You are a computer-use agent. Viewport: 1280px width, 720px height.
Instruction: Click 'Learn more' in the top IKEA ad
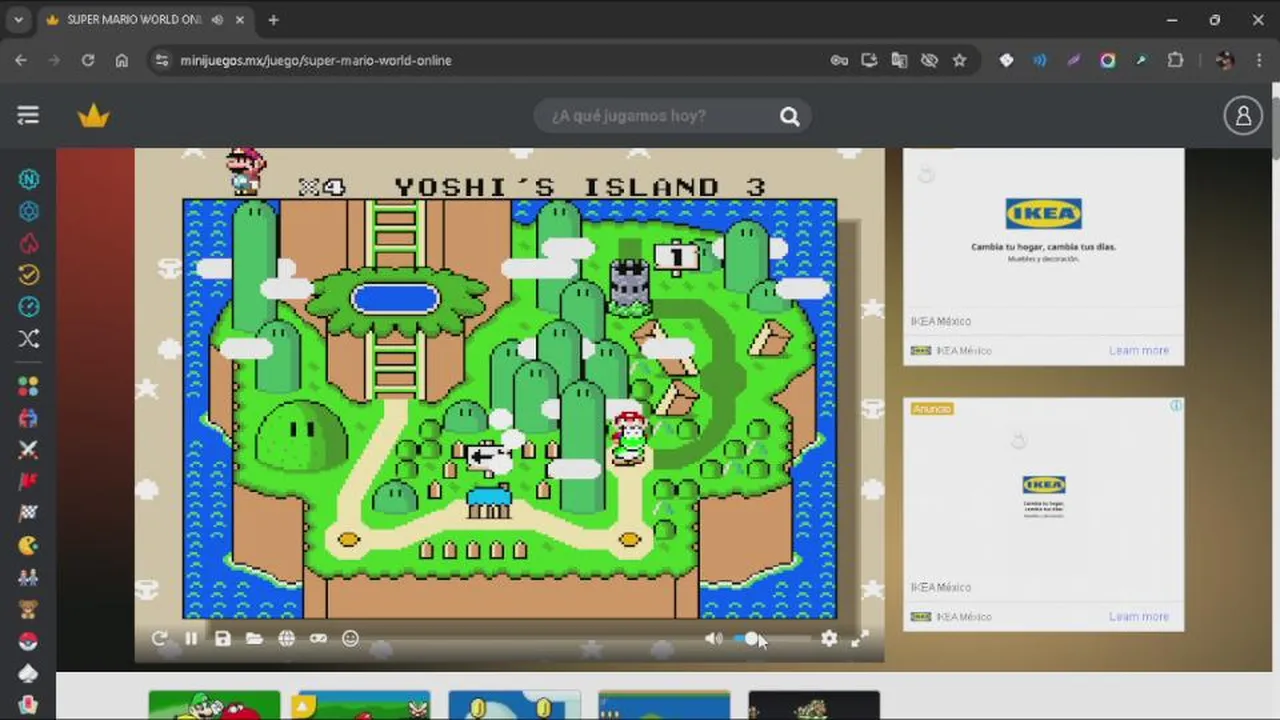pyautogui.click(x=1138, y=350)
